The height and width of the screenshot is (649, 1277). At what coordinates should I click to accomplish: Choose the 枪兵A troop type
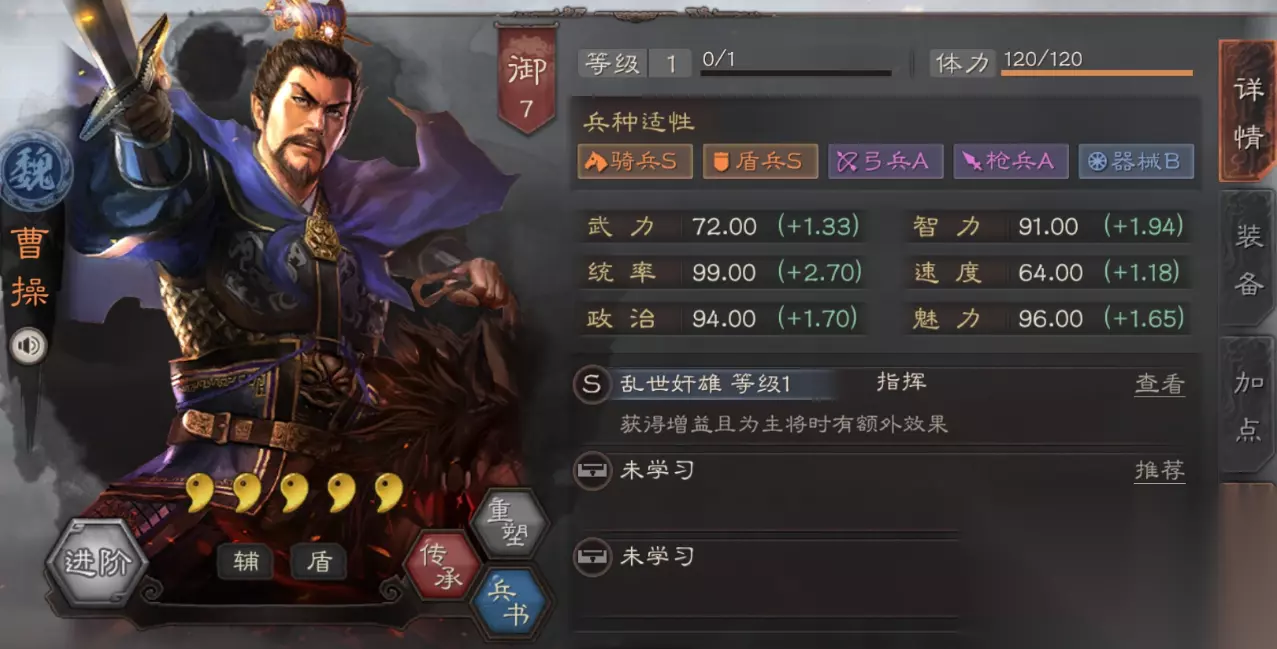[x=1010, y=161]
